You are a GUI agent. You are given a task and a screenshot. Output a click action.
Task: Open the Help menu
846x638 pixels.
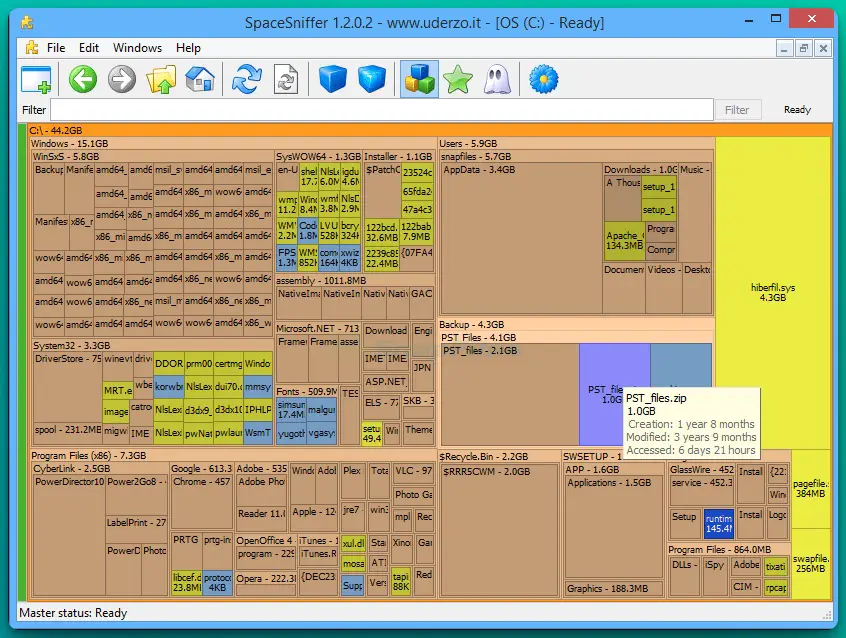[x=188, y=48]
